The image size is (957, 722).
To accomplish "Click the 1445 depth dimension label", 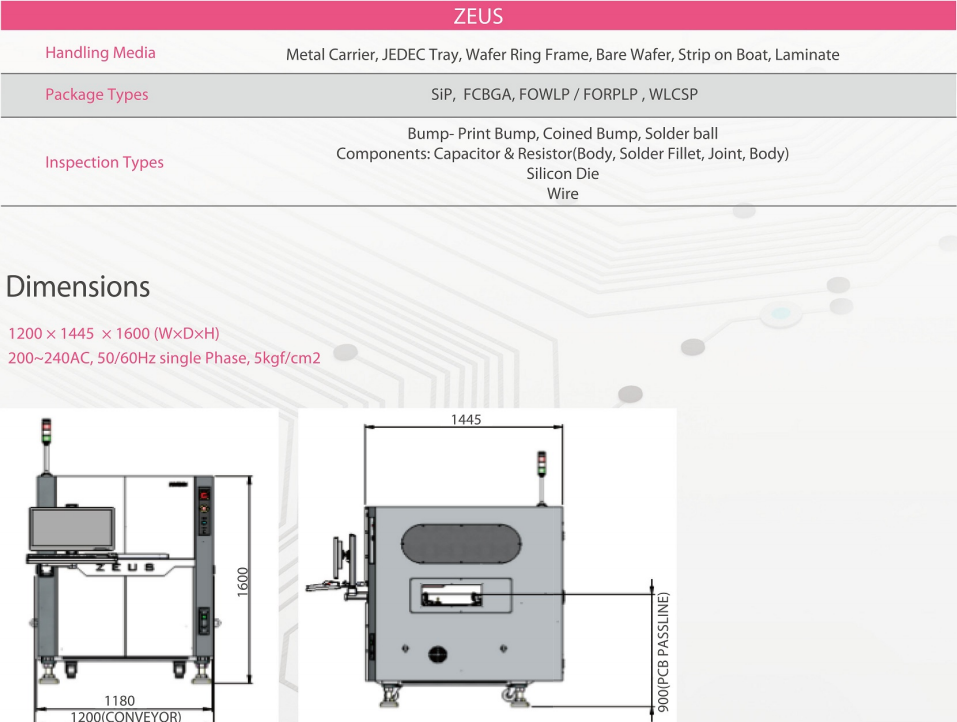I will point(465,420).
